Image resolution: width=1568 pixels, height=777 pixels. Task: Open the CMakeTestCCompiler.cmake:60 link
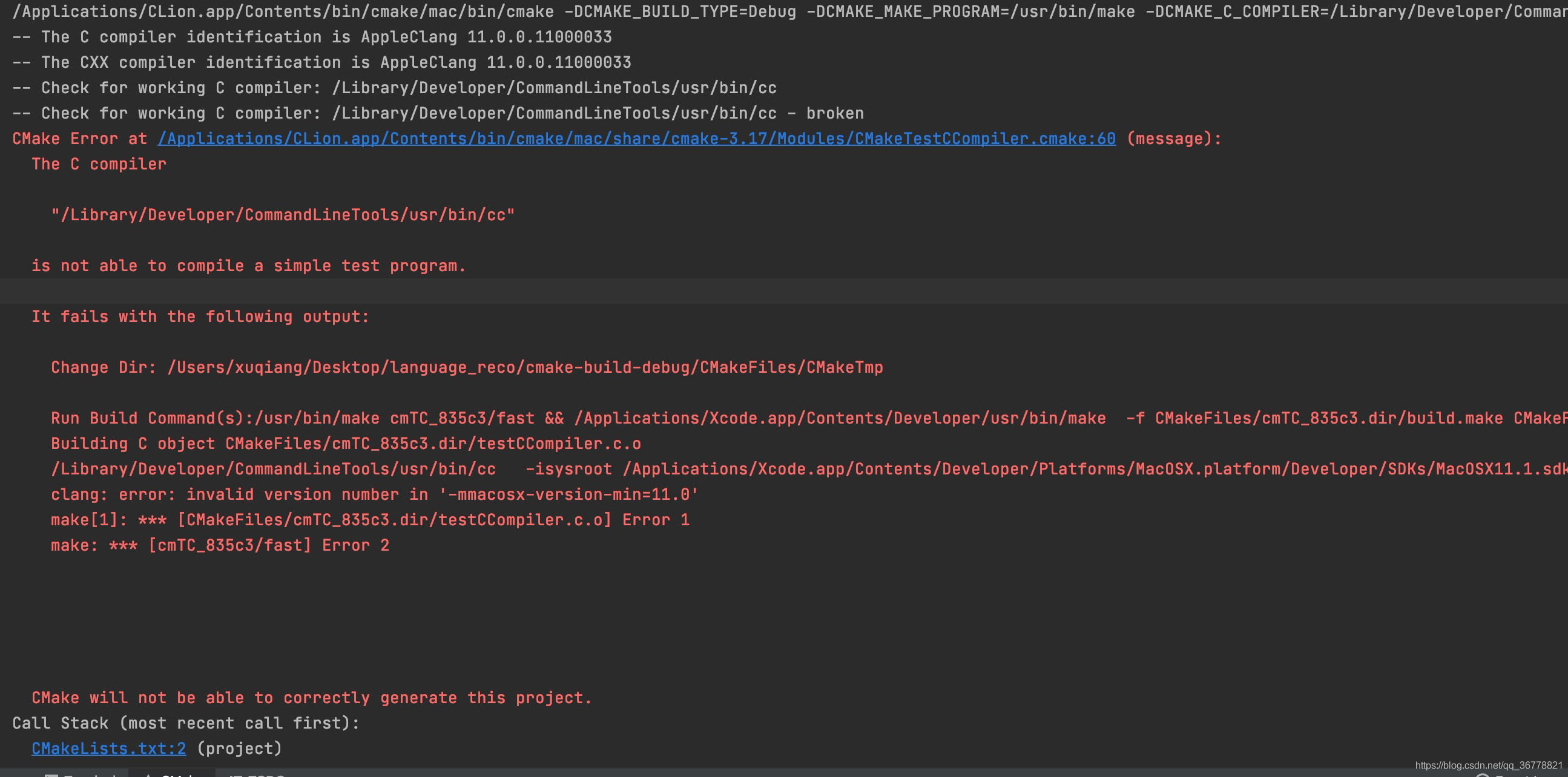coord(637,139)
